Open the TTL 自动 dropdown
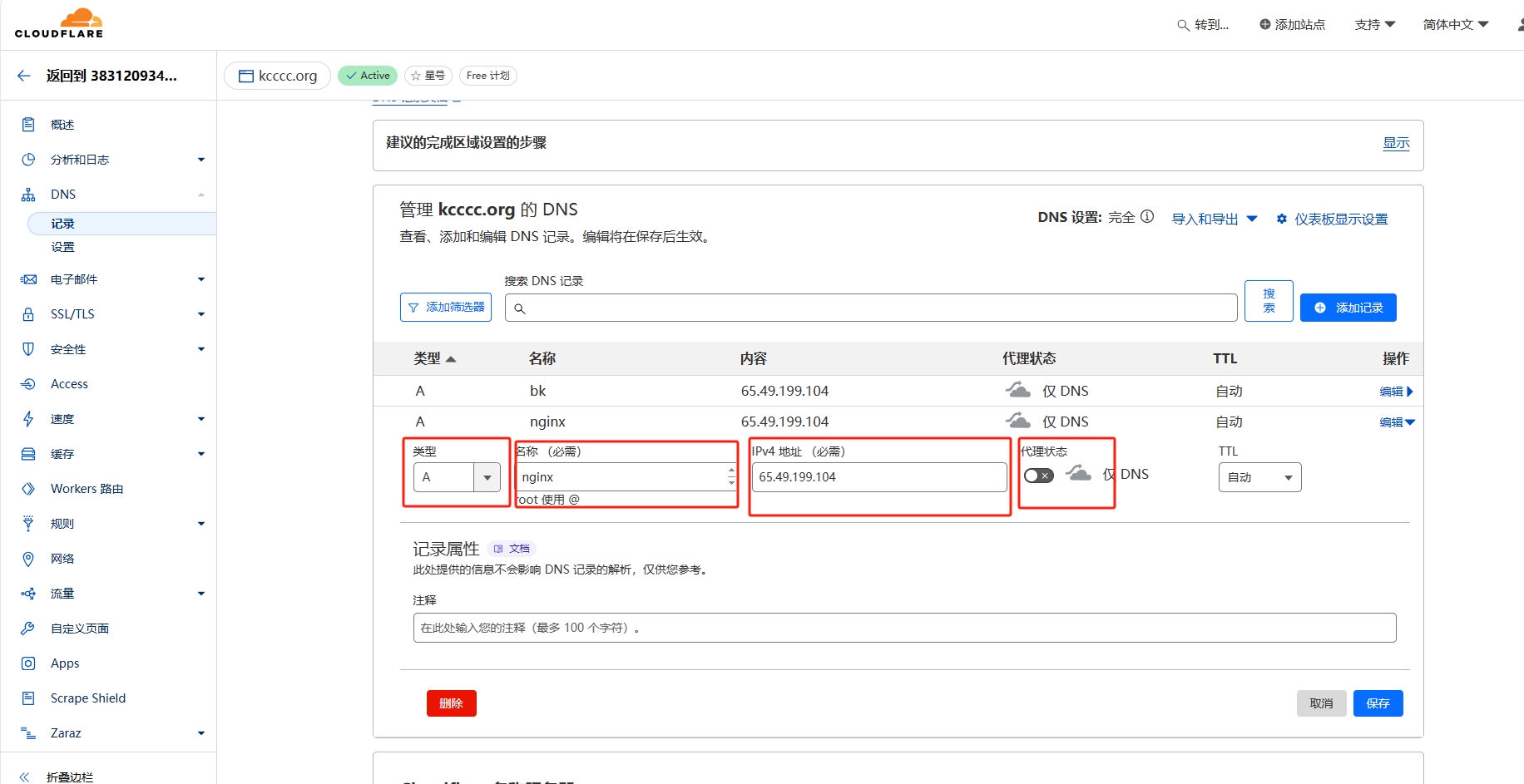The image size is (1524, 784). click(x=1259, y=477)
